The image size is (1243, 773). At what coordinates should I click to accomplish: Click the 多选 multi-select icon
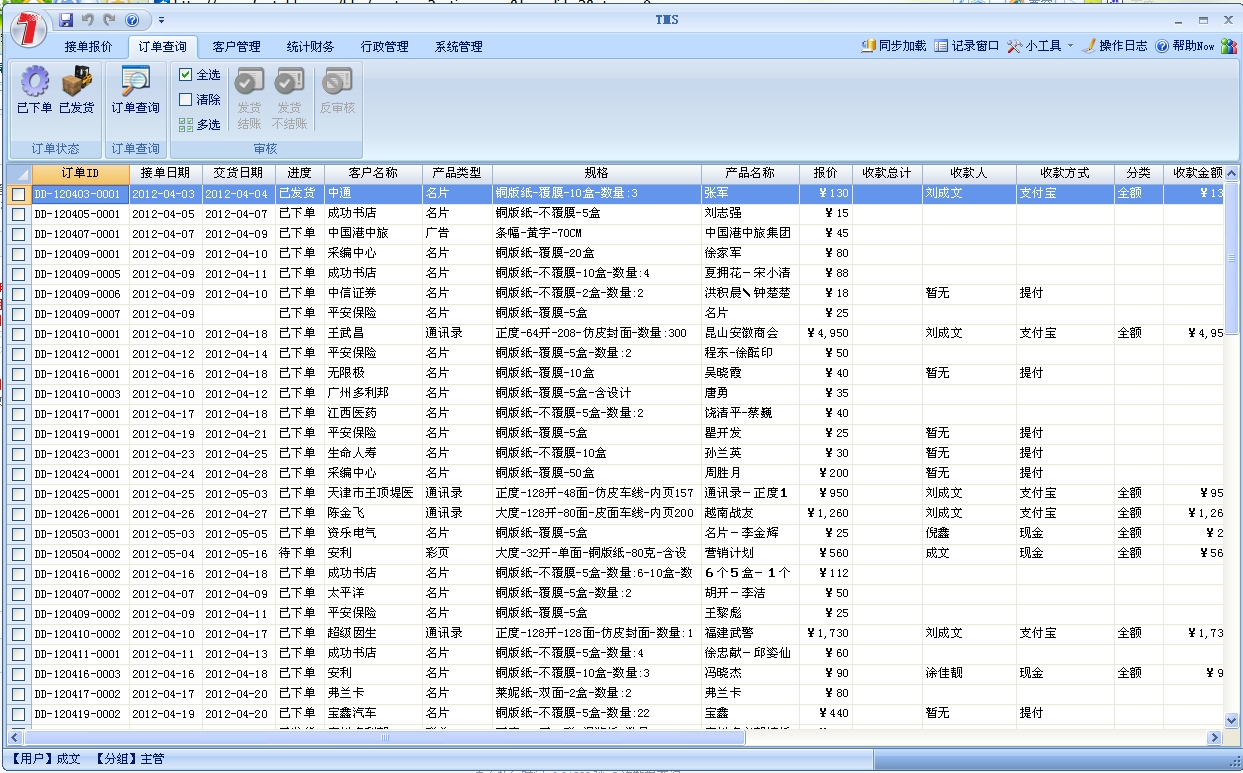(186, 125)
